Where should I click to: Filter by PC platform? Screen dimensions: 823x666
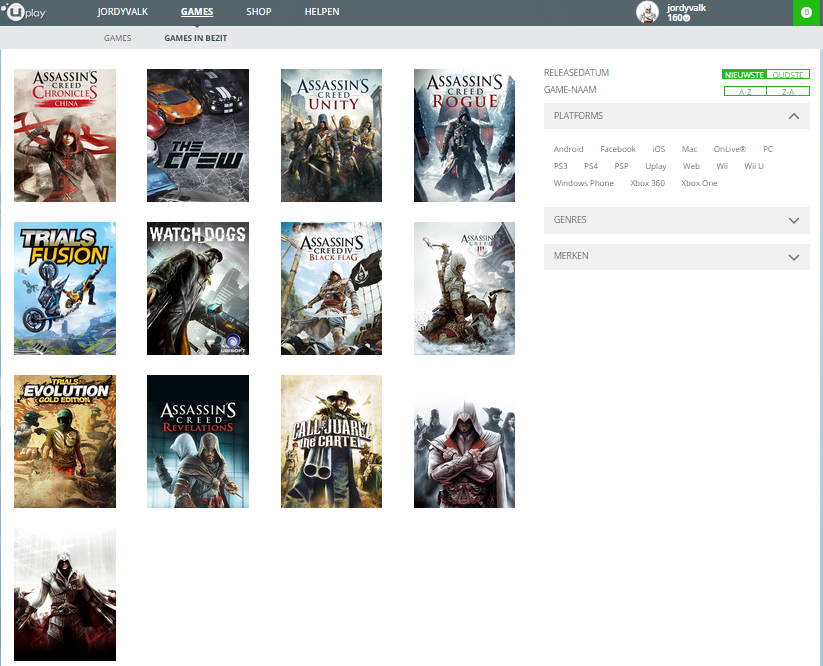pos(768,149)
